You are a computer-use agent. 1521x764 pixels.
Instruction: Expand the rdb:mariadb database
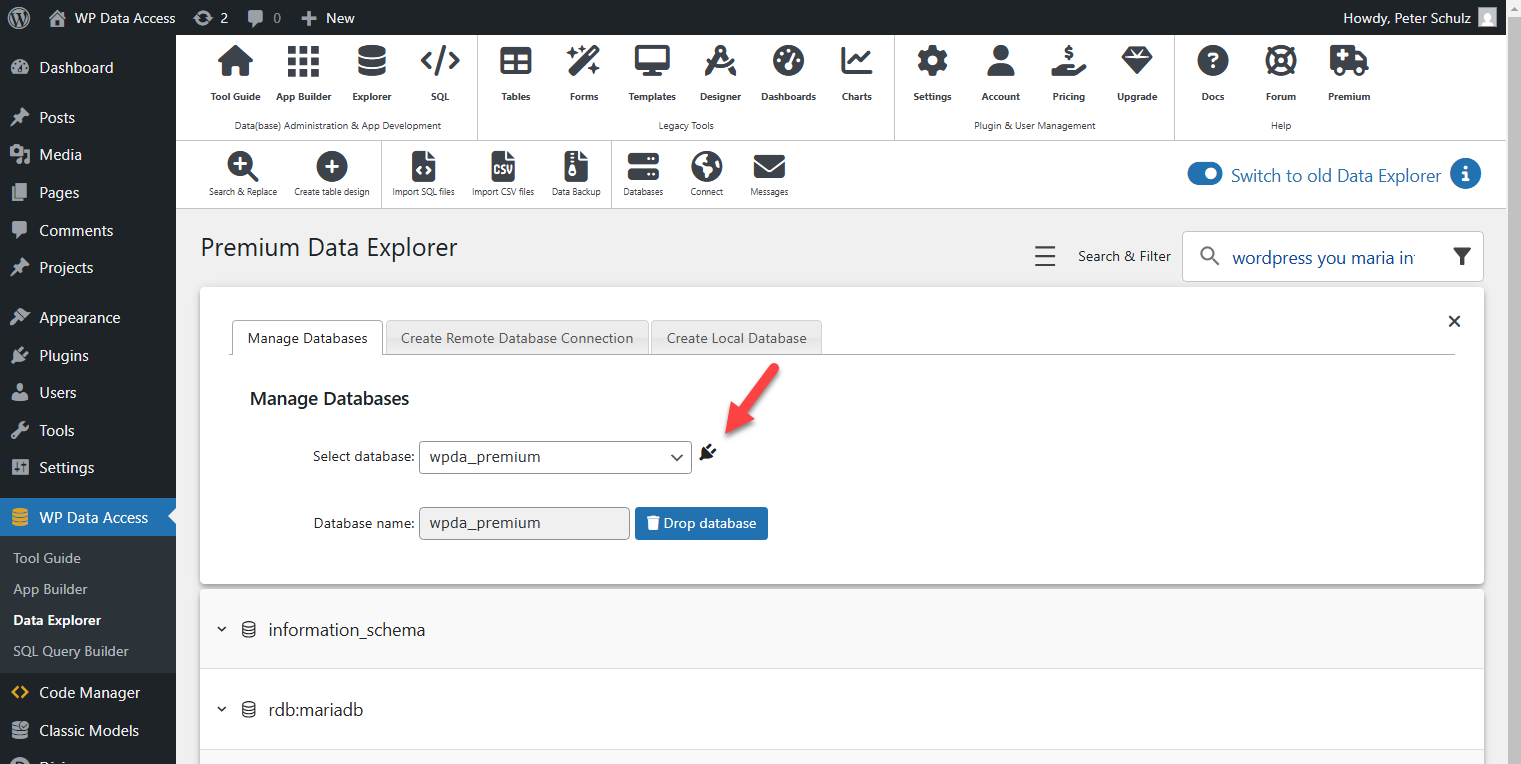pos(223,710)
